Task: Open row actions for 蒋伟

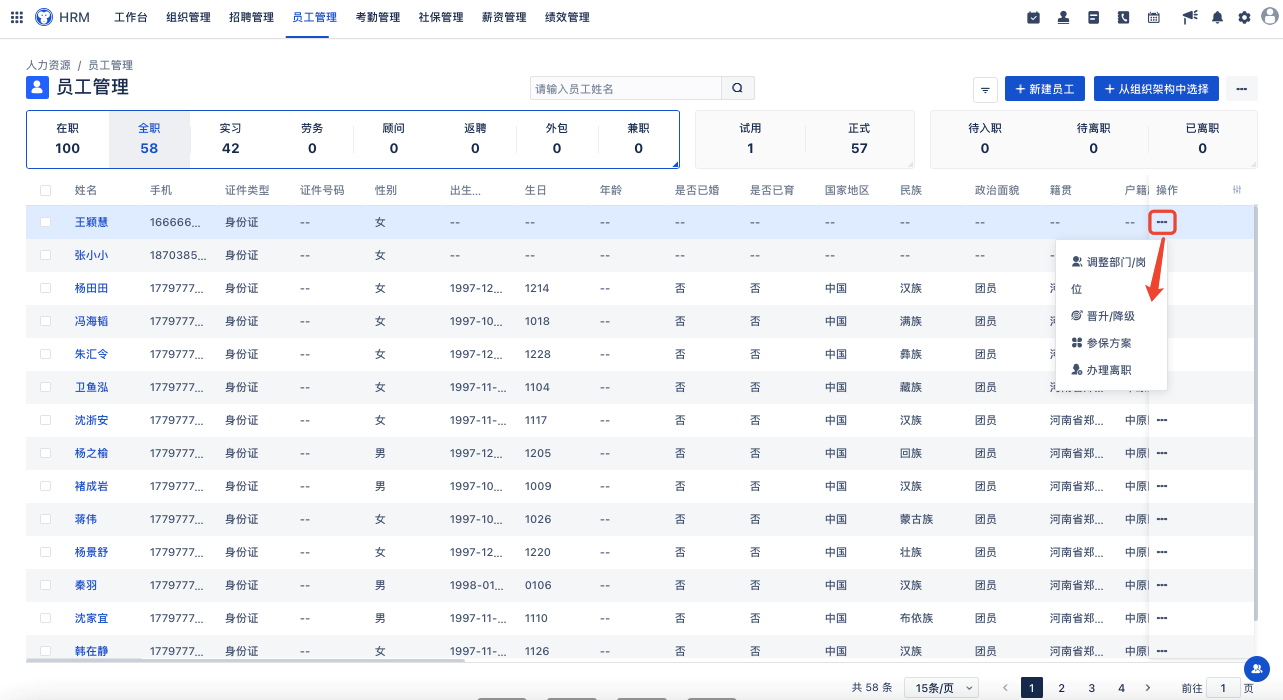Action: click(x=1162, y=519)
